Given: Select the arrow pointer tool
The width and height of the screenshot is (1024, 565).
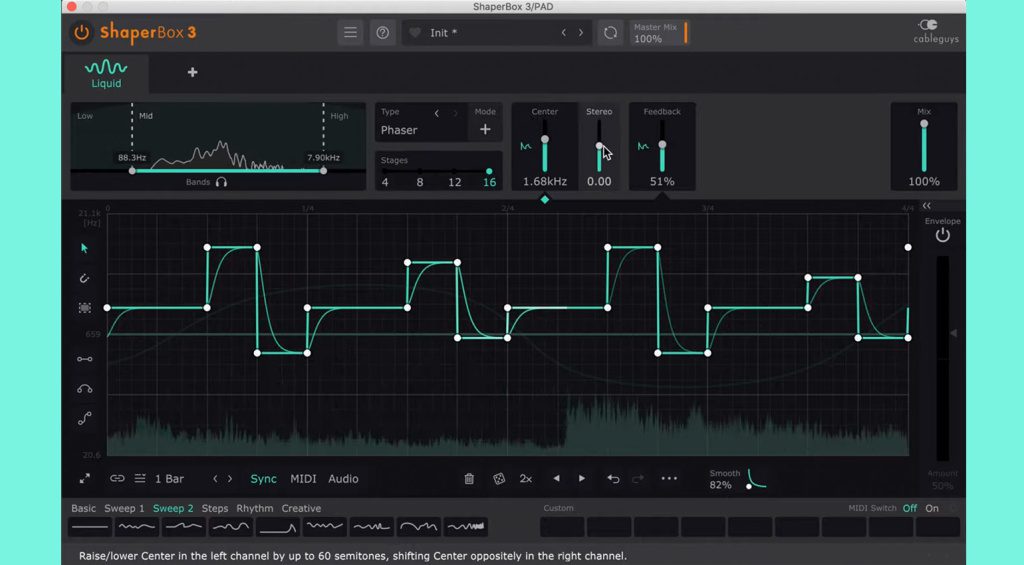Looking at the screenshot, I should 85,248.
